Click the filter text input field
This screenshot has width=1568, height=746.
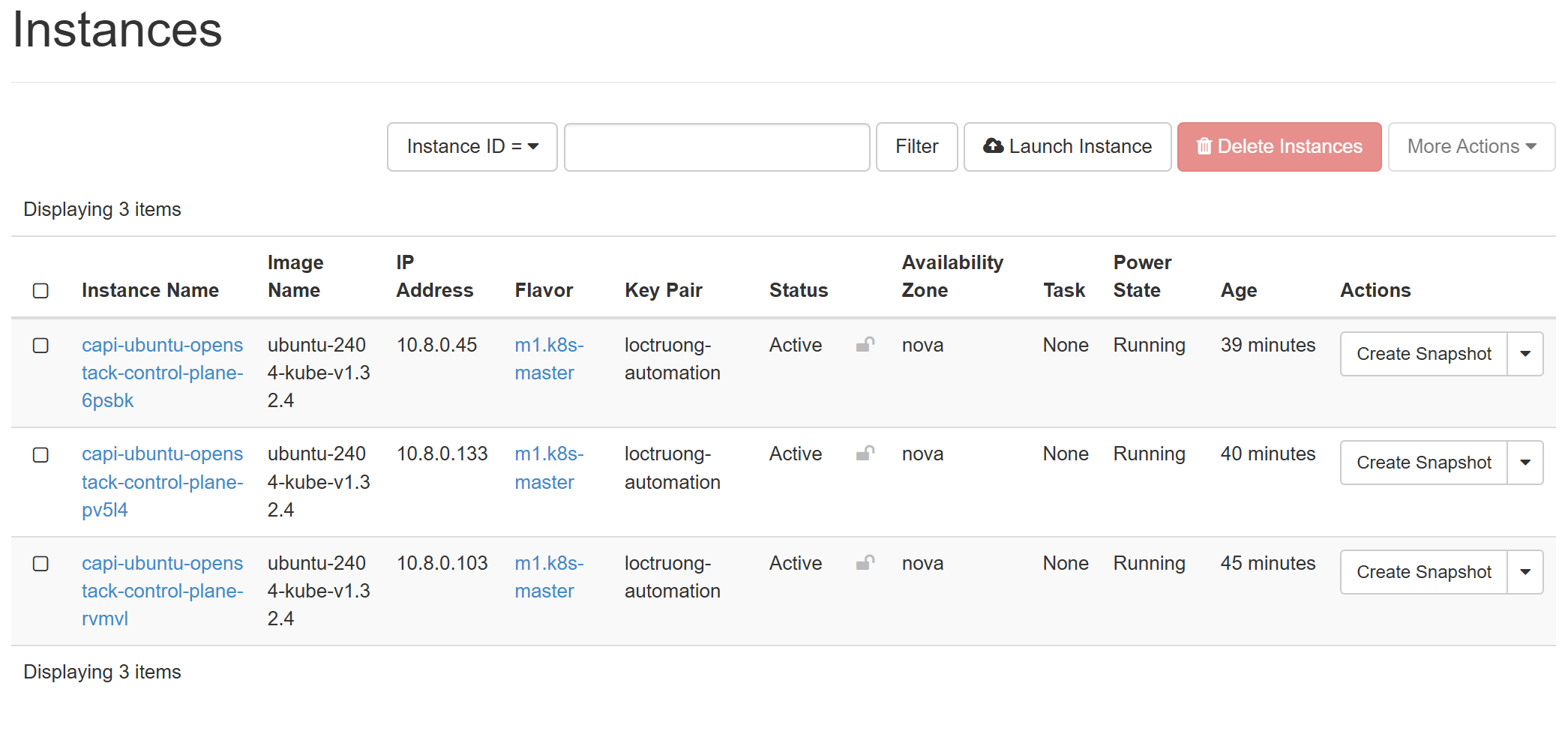tap(716, 147)
